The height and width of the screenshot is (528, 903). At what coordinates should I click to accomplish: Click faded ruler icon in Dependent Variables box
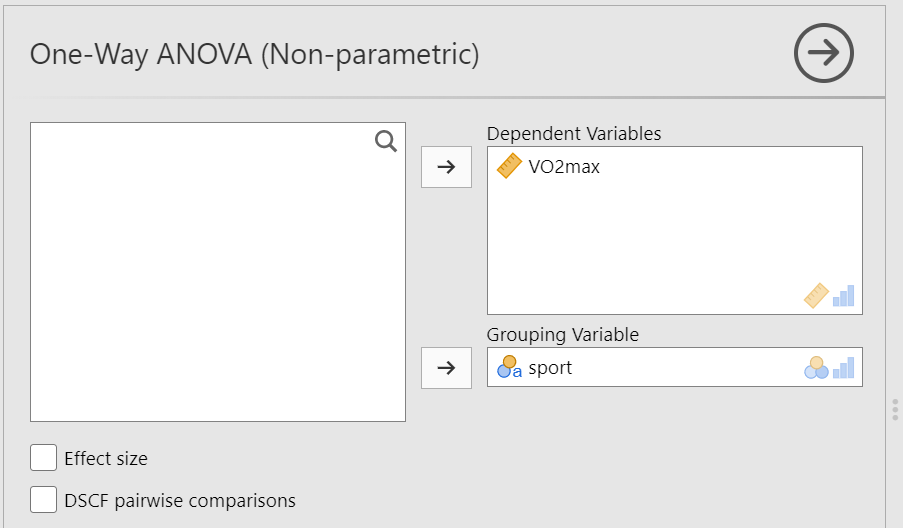816,295
